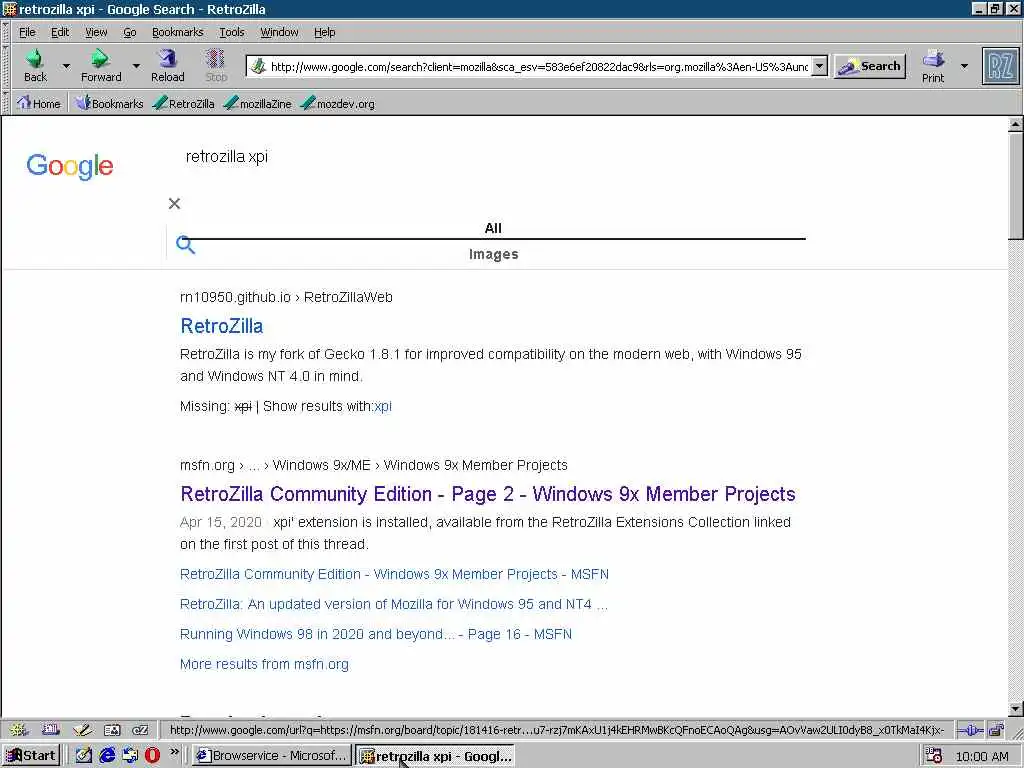This screenshot has width=1024, height=768.
Task: Open the Help menu
Action: tap(325, 32)
